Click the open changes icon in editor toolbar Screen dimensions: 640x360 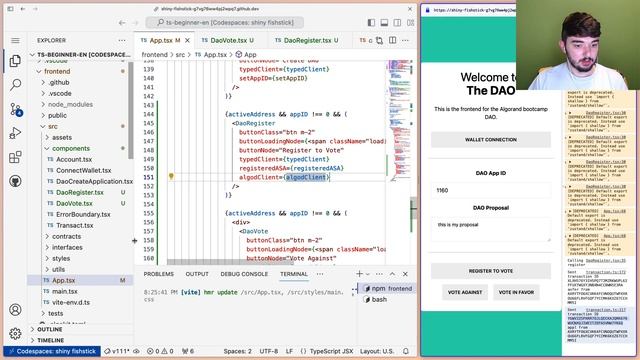click(x=380, y=40)
